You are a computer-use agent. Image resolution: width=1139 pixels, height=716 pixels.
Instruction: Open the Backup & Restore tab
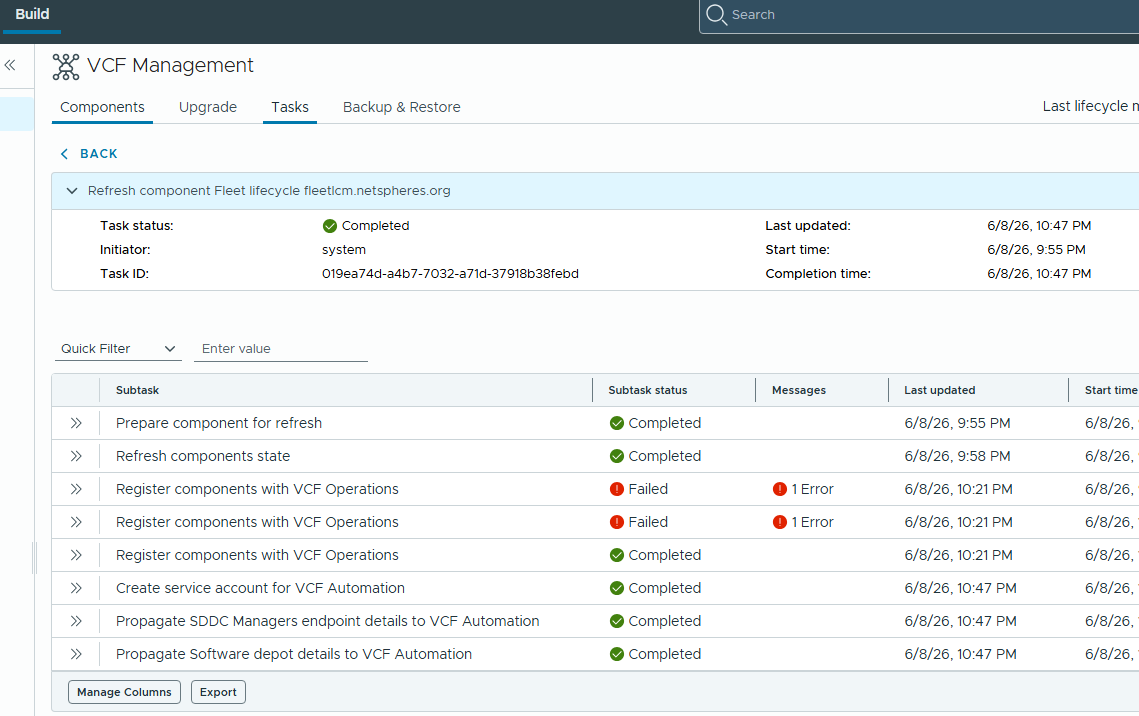(402, 107)
